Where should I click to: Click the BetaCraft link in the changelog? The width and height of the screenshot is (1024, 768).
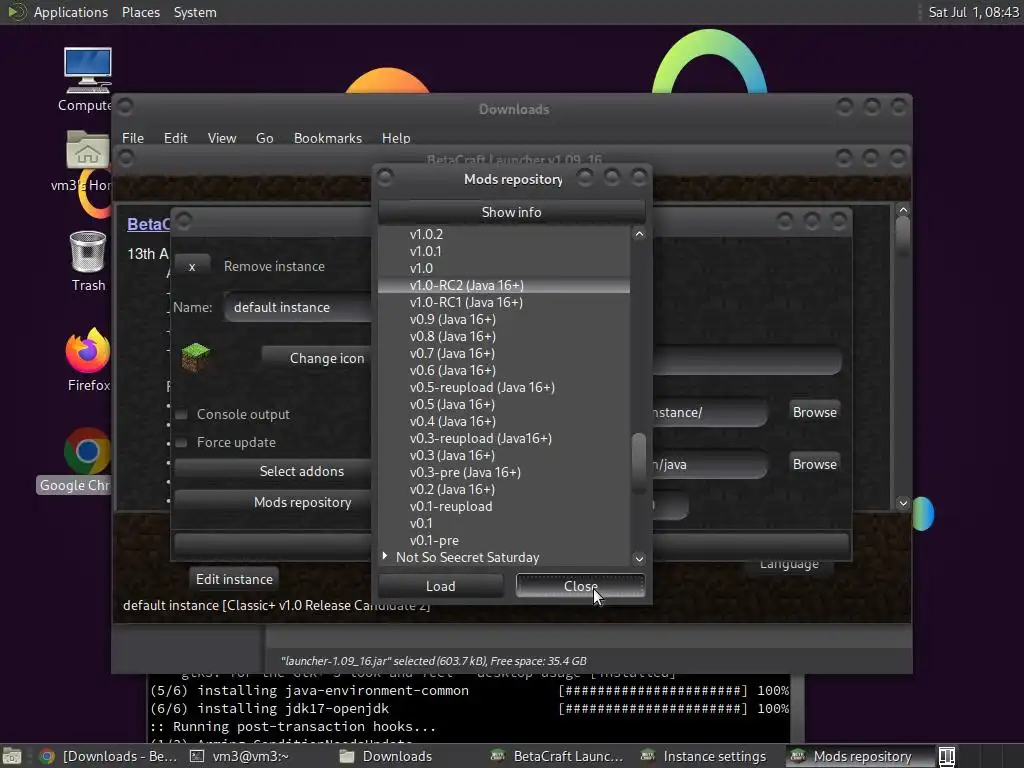coord(148,224)
